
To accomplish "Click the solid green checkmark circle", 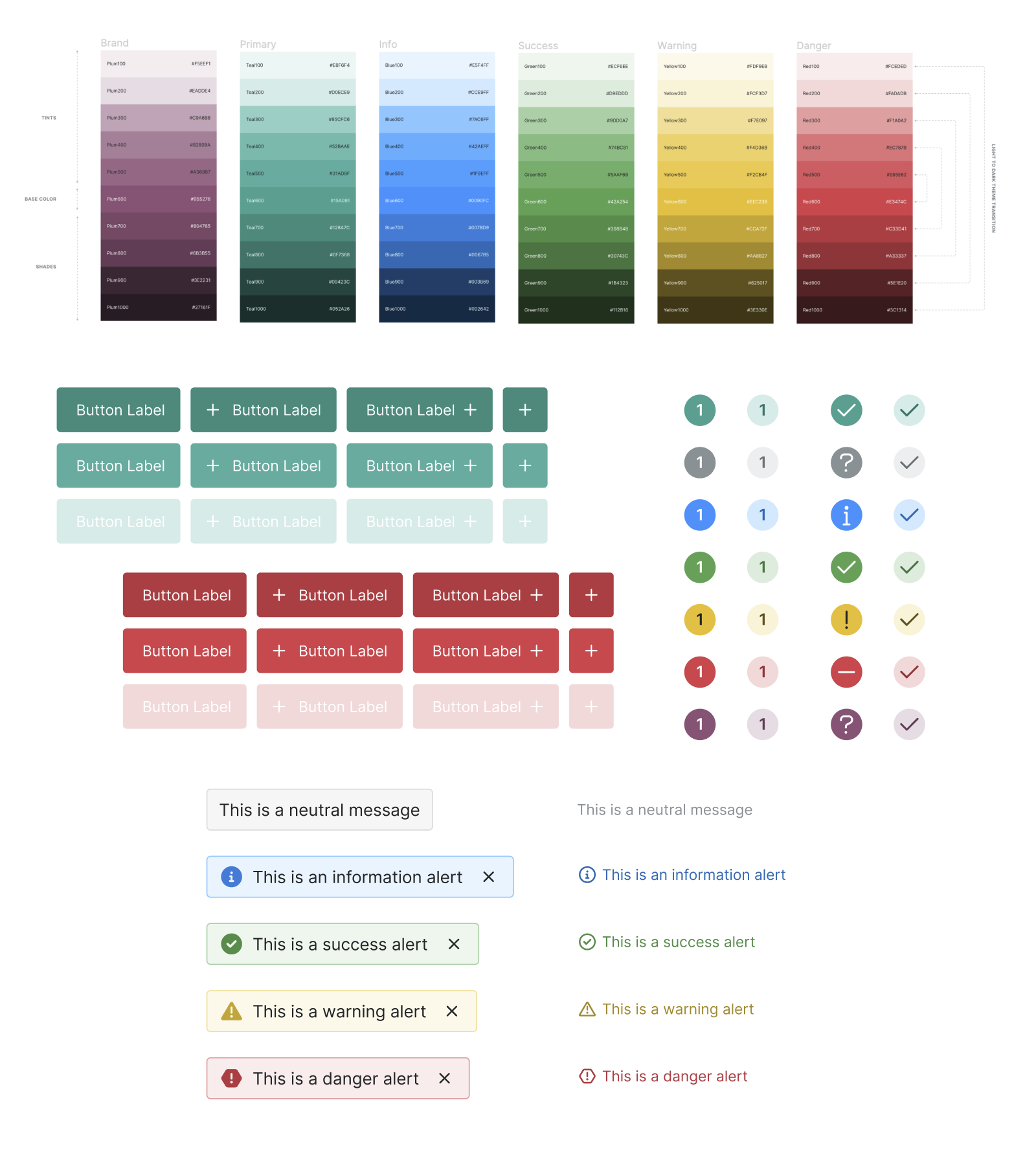I will (846, 567).
